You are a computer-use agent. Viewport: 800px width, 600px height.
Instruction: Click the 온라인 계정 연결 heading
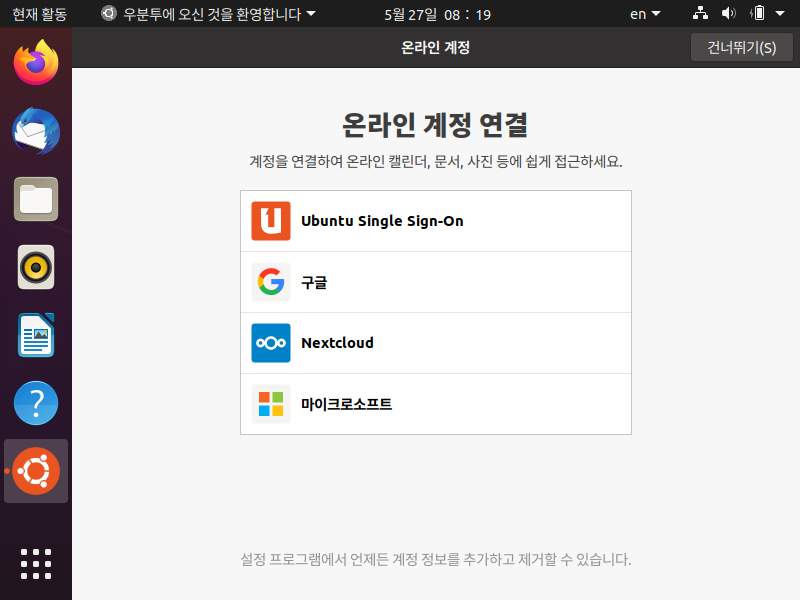pyautogui.click(x=435, y=125)
